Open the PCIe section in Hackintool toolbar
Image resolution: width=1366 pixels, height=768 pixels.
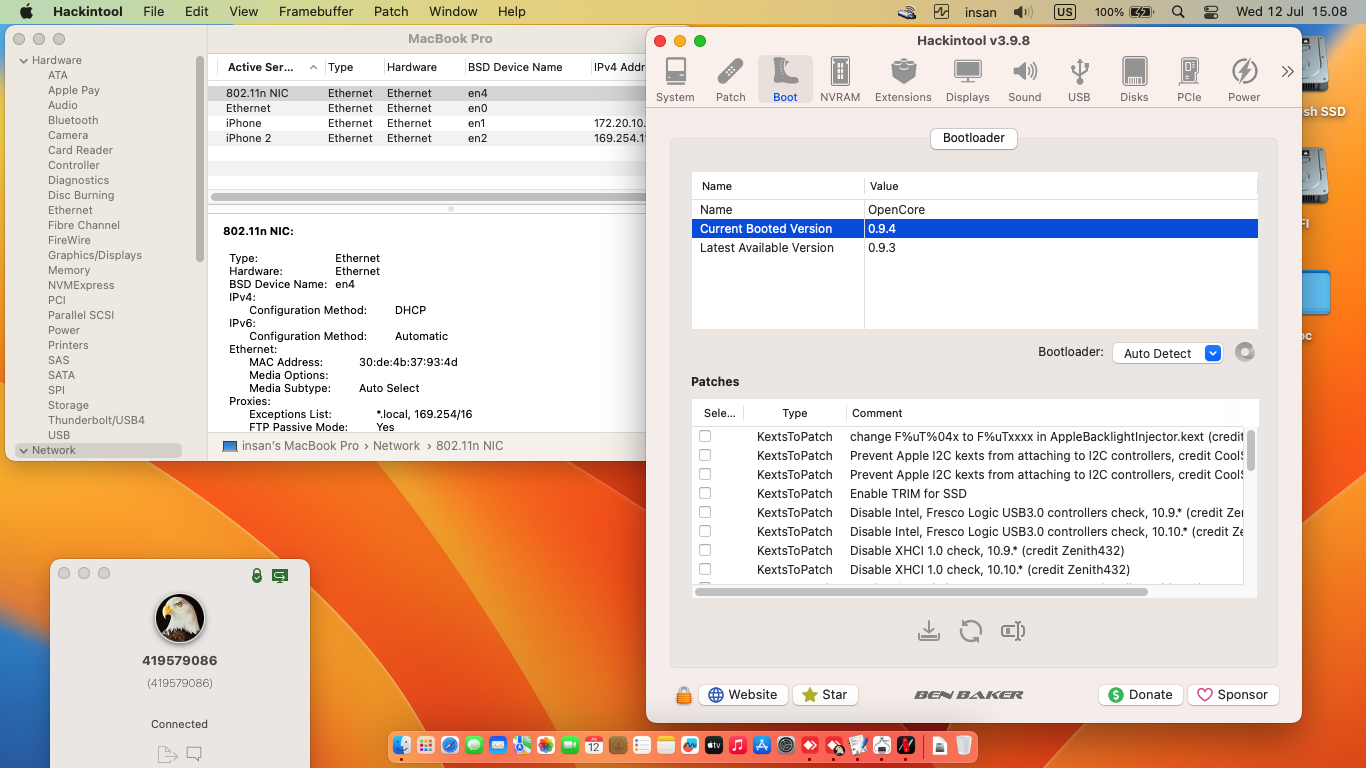tap(1189, 80)
